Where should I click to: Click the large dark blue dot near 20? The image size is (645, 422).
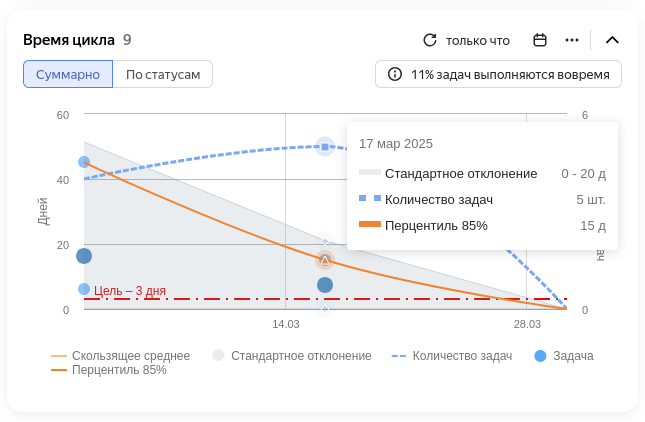[84, 256]
